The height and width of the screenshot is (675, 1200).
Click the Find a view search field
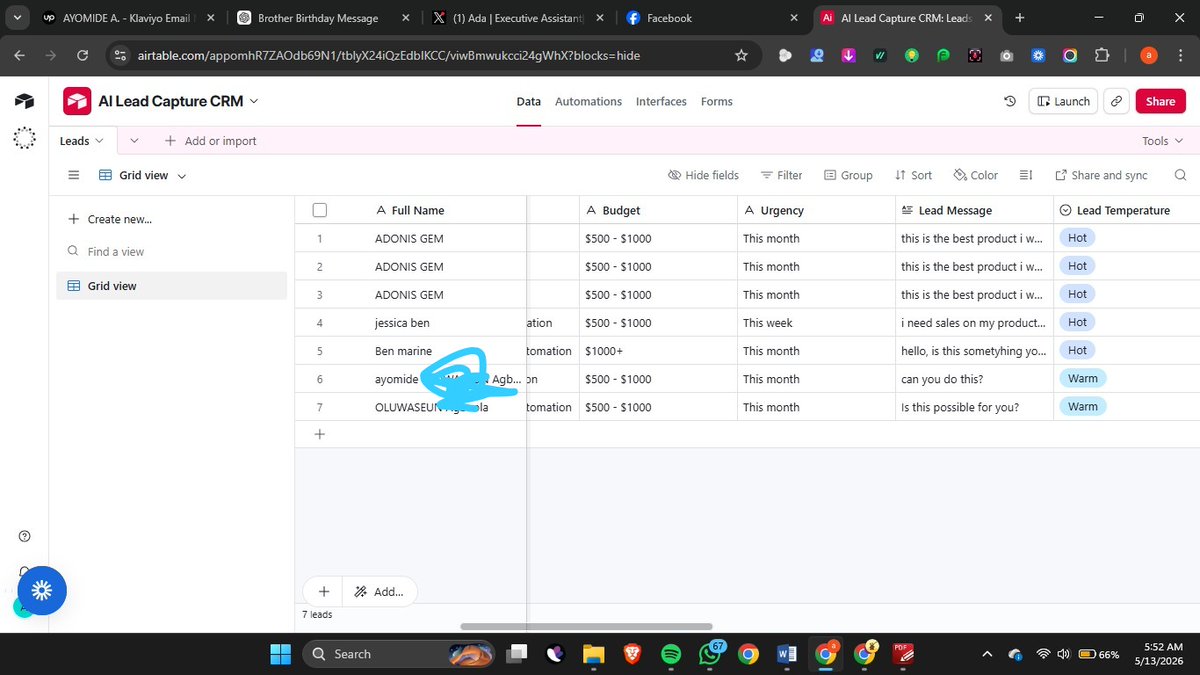click(x=171, y=252)
